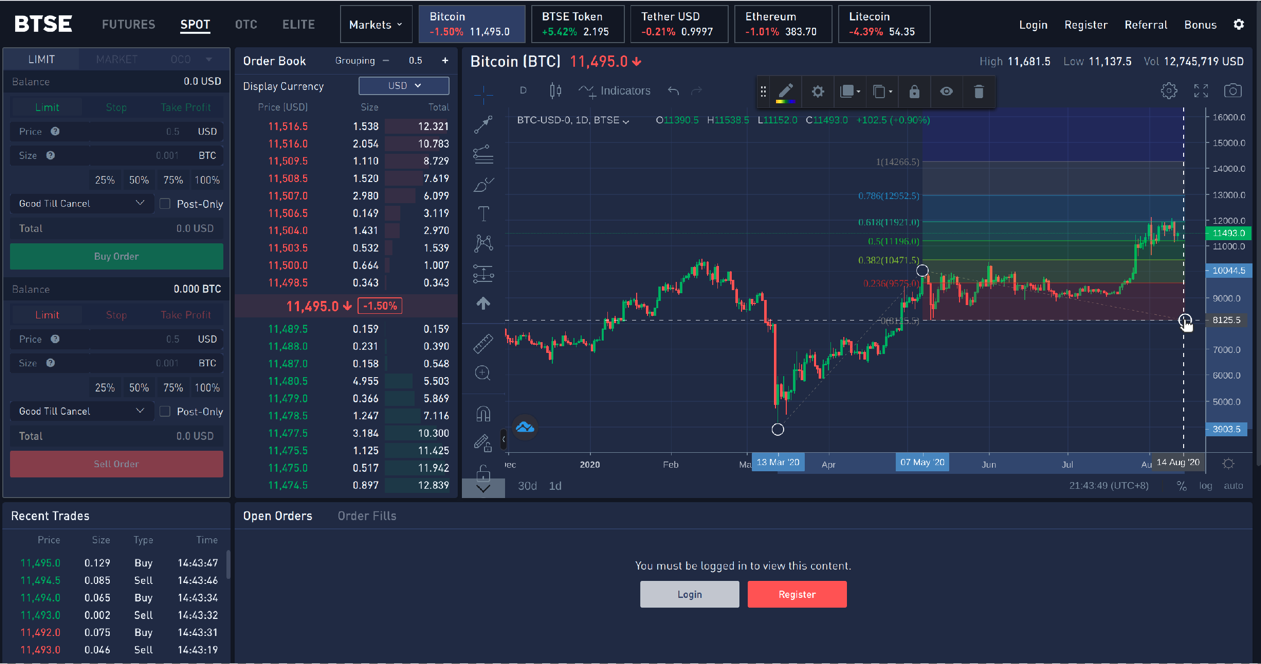This screenshot has width=1261, height=664.
Task: Toggle auto scale on chart
Action: 1234,486
